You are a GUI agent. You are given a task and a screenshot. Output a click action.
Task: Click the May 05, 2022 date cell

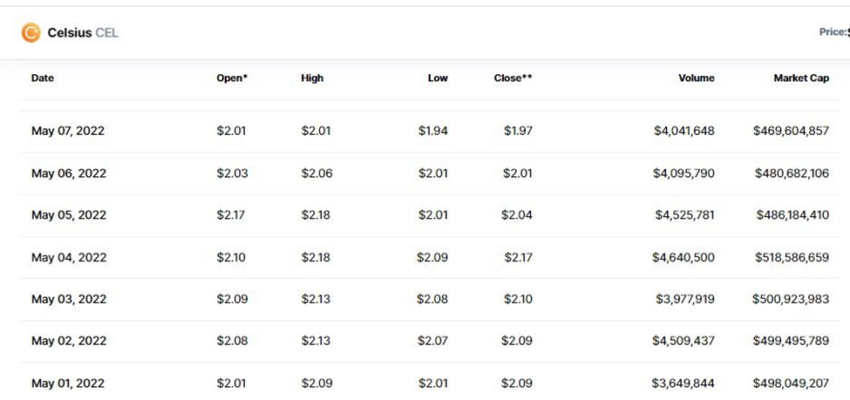click(68, 215)
